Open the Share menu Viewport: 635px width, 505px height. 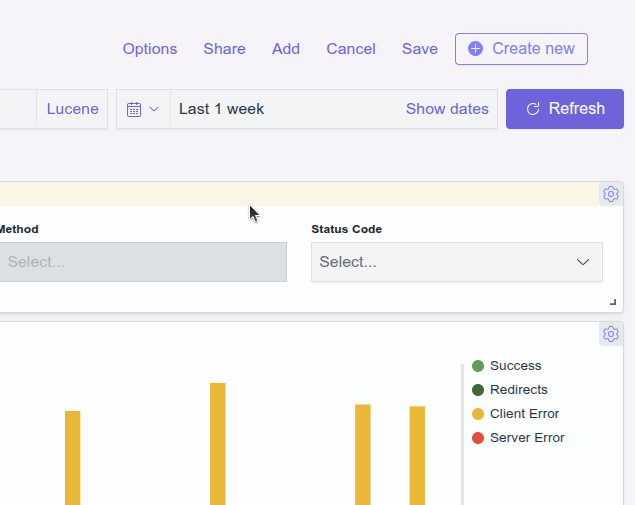[224, 49]
